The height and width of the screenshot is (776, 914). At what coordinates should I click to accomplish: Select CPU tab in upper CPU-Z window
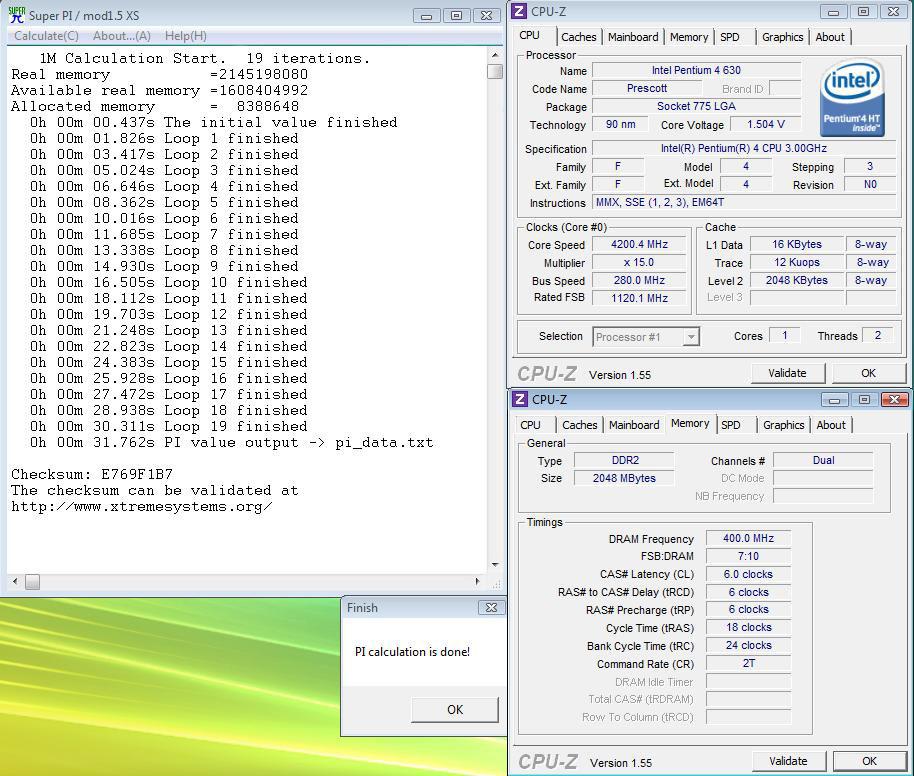coord(529,35)
